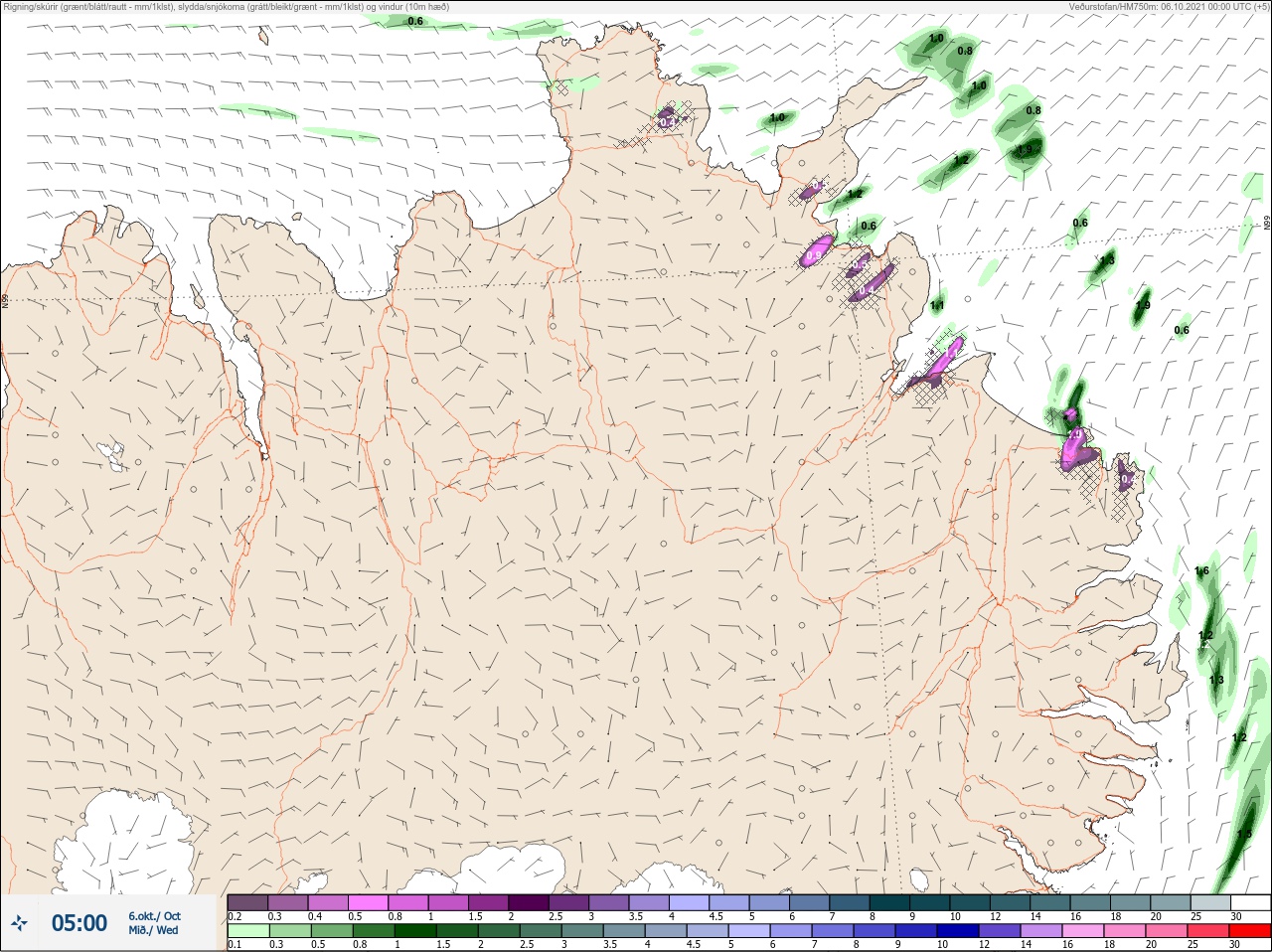Pick the dusky purple 0.2 swatch in upper legend
Viewport: 1272px width, 952px height.
(247, 902)
